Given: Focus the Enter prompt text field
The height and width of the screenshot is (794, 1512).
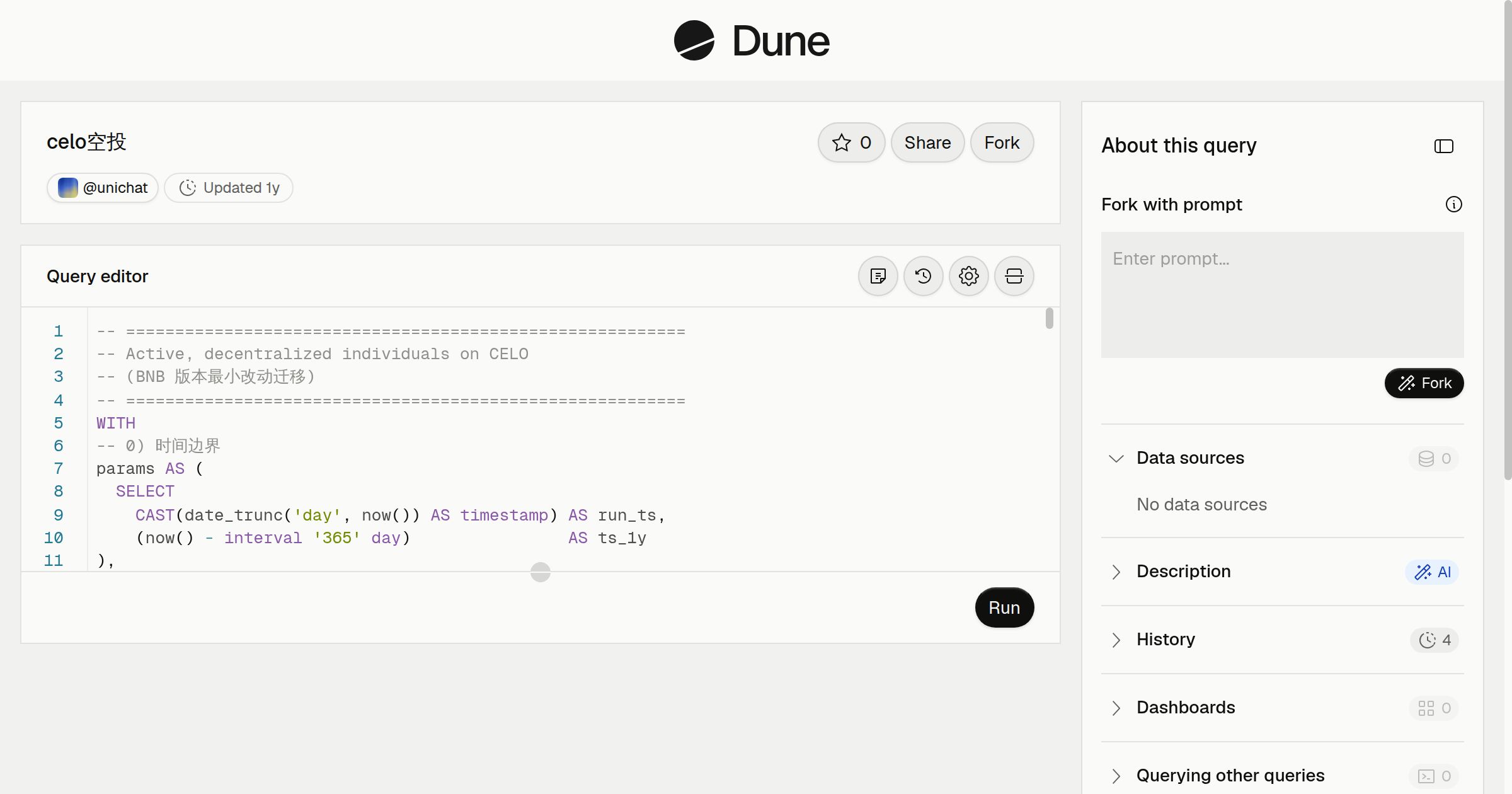Looking at the screenshot, I should (x=1283, y=295).
